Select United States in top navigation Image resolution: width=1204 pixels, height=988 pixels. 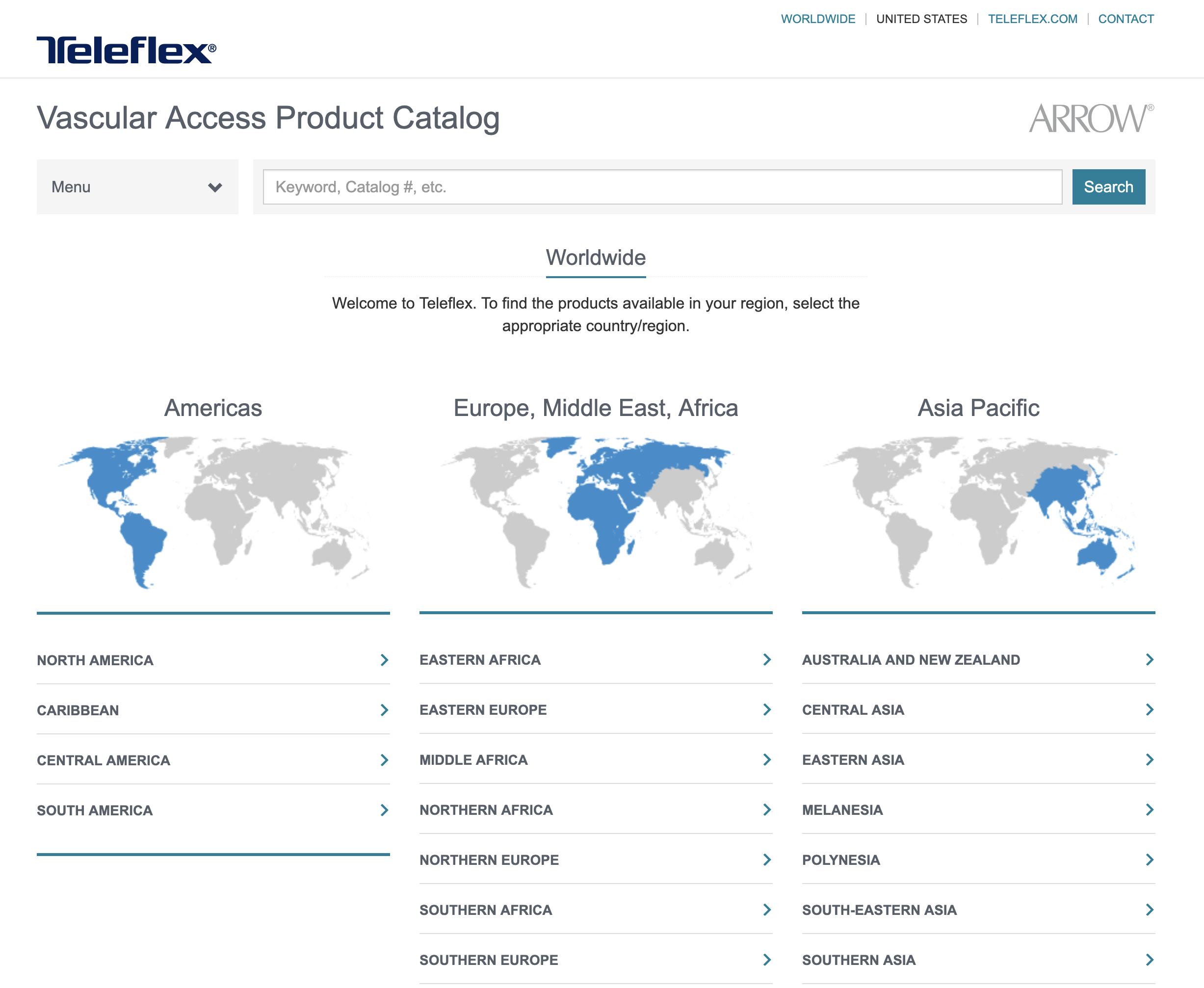[921, 19]
